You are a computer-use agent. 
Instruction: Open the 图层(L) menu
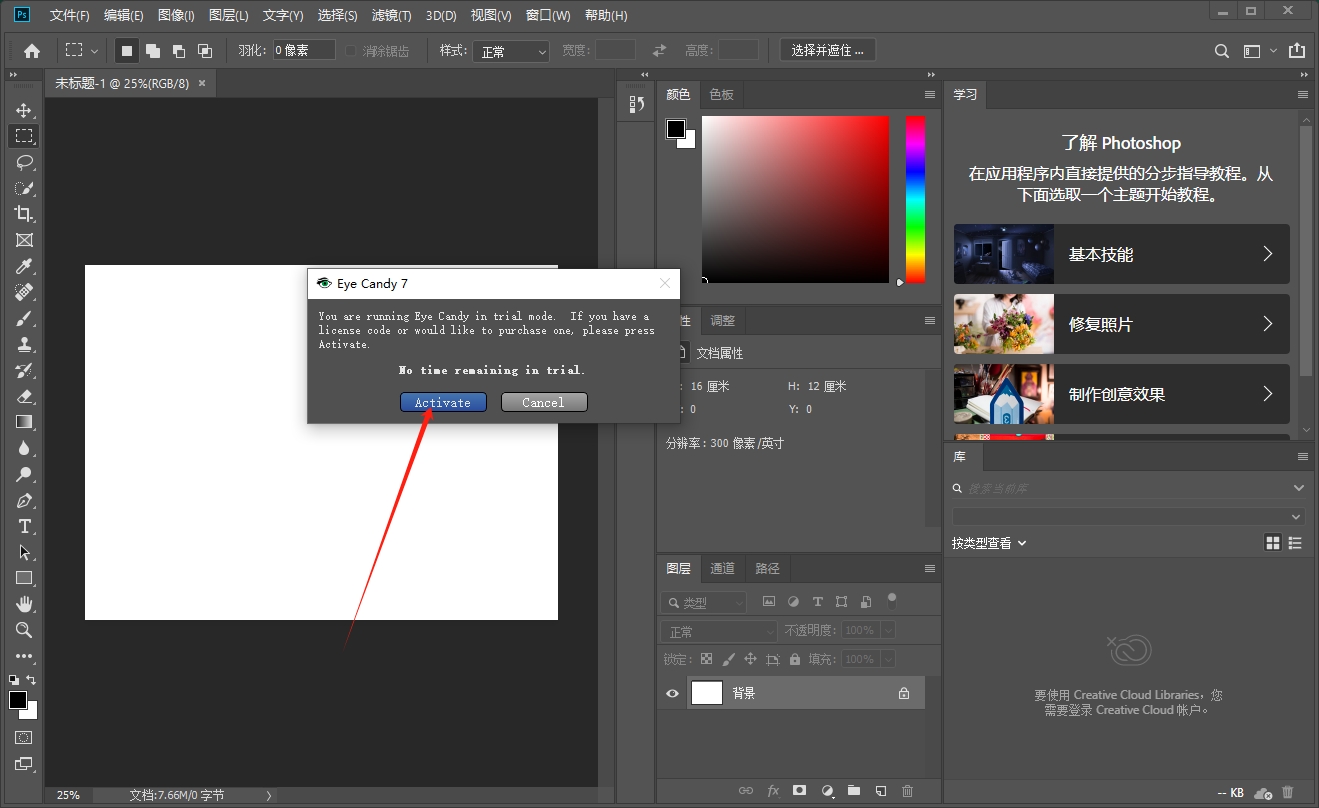(229, 16)
